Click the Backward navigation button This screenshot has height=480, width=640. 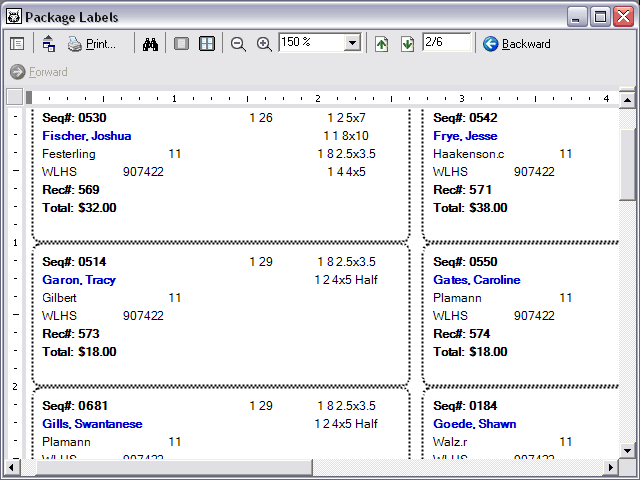(x=516, y=44)
